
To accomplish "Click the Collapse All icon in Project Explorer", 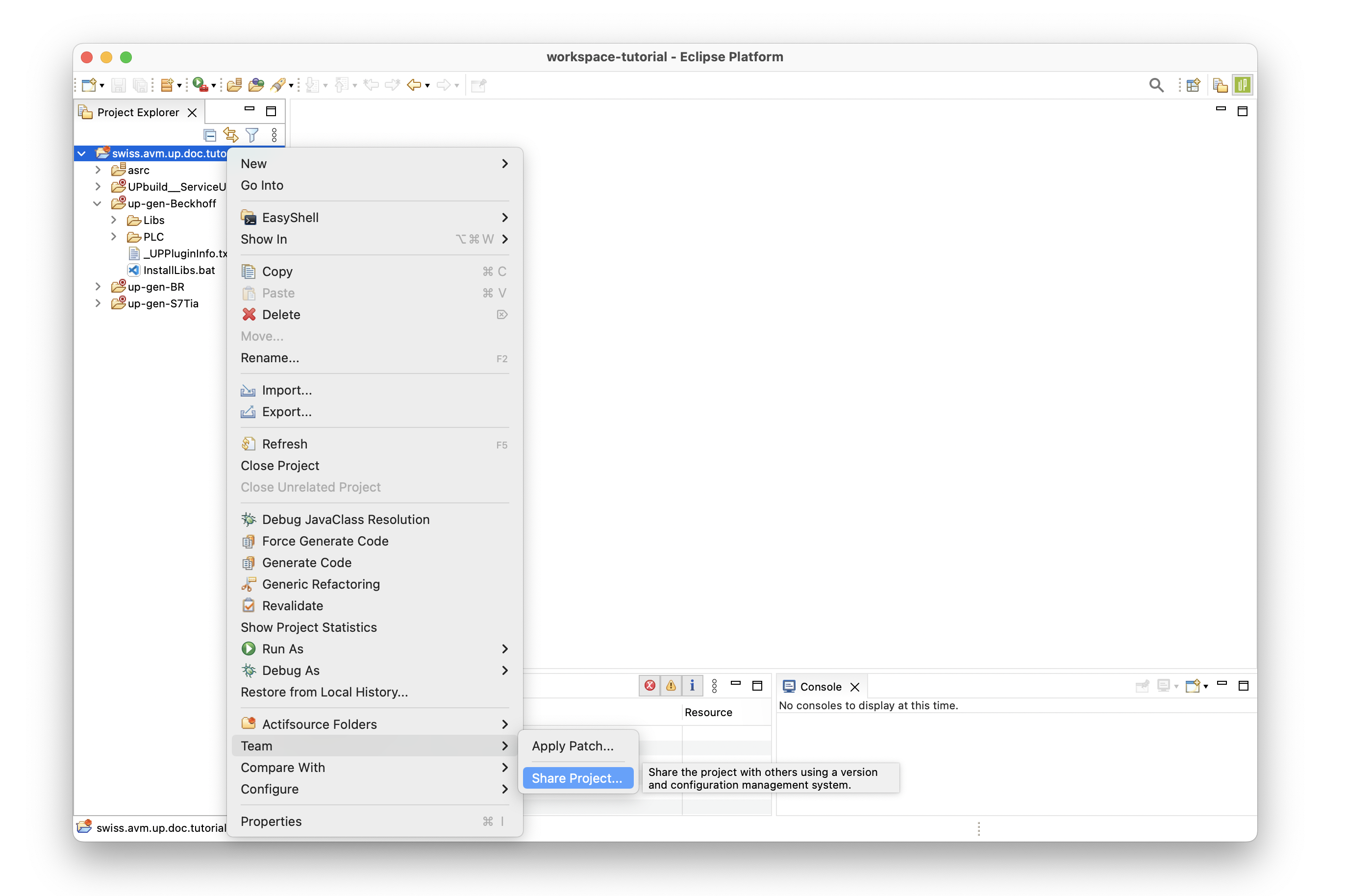I will (210, 135).
